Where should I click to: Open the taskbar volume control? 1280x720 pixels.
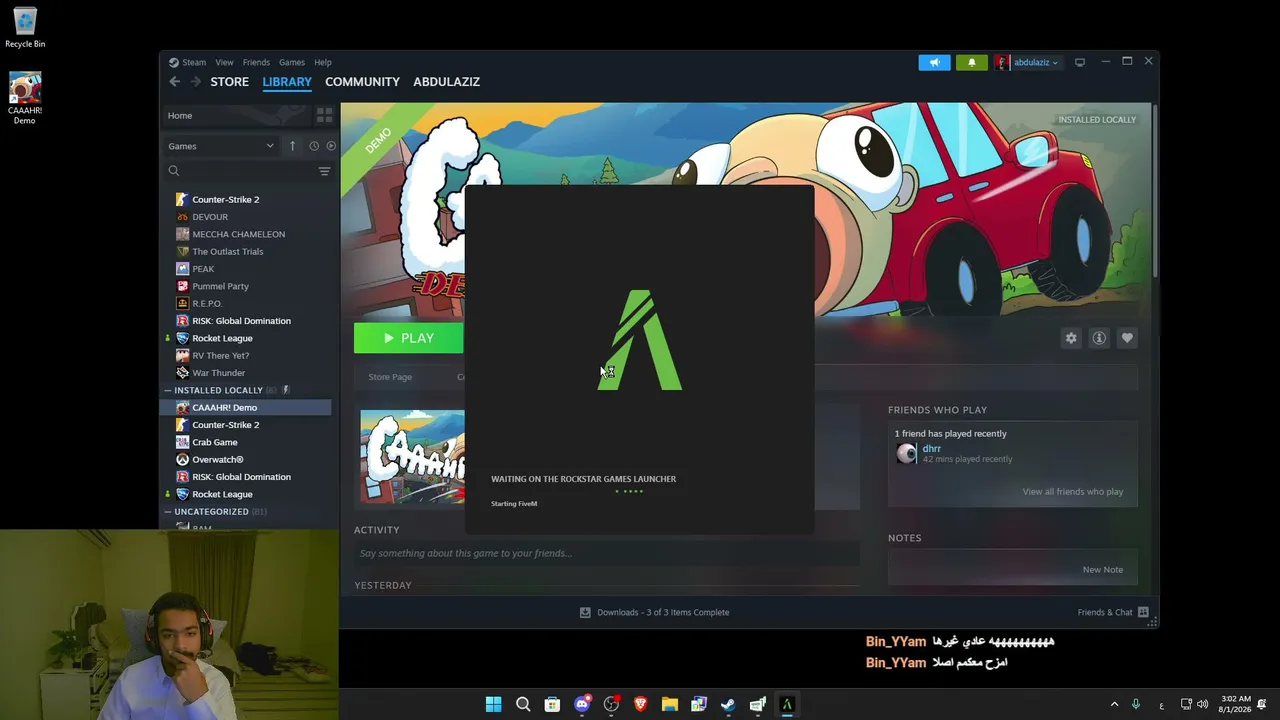pyautogui.click(x=1202, y=704)
